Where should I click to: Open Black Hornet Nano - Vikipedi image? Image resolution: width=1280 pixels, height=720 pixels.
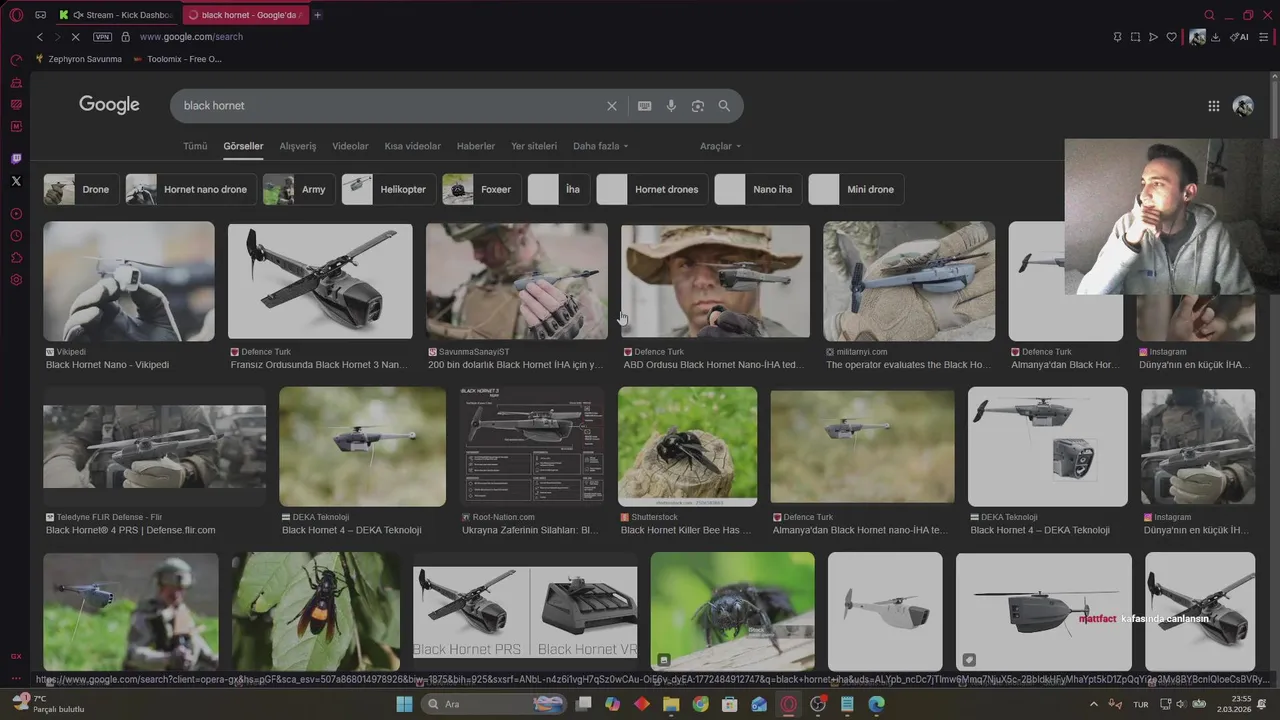pyautogui.click(x=129, y=281)
